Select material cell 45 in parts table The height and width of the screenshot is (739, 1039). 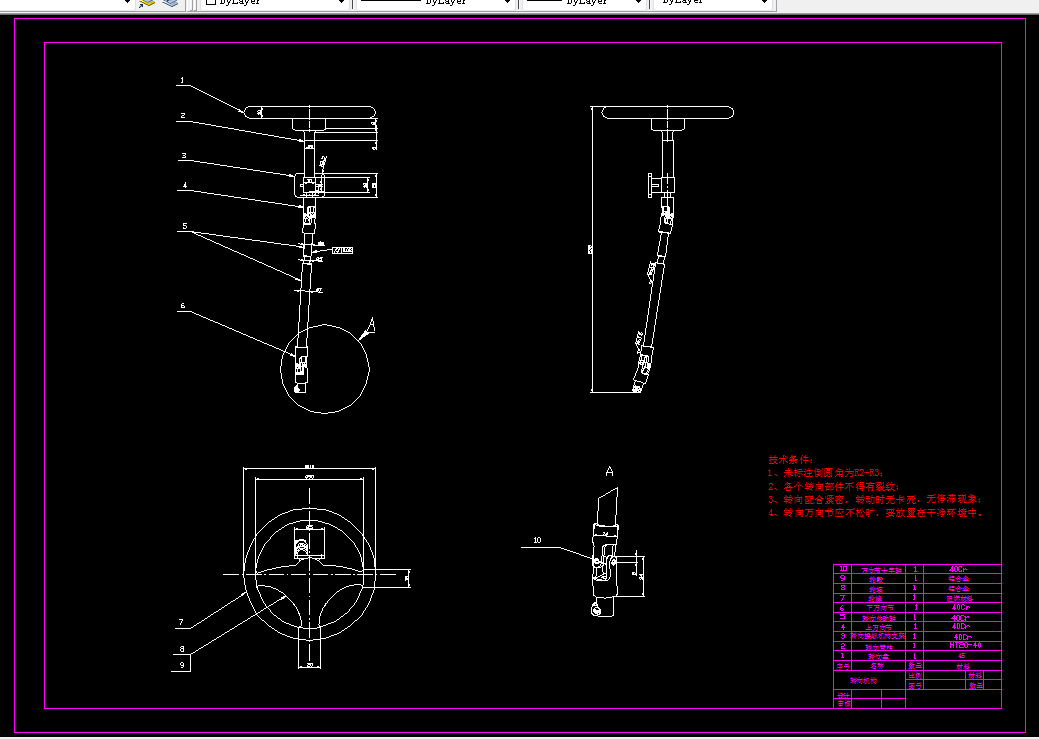tap(961, 655)
